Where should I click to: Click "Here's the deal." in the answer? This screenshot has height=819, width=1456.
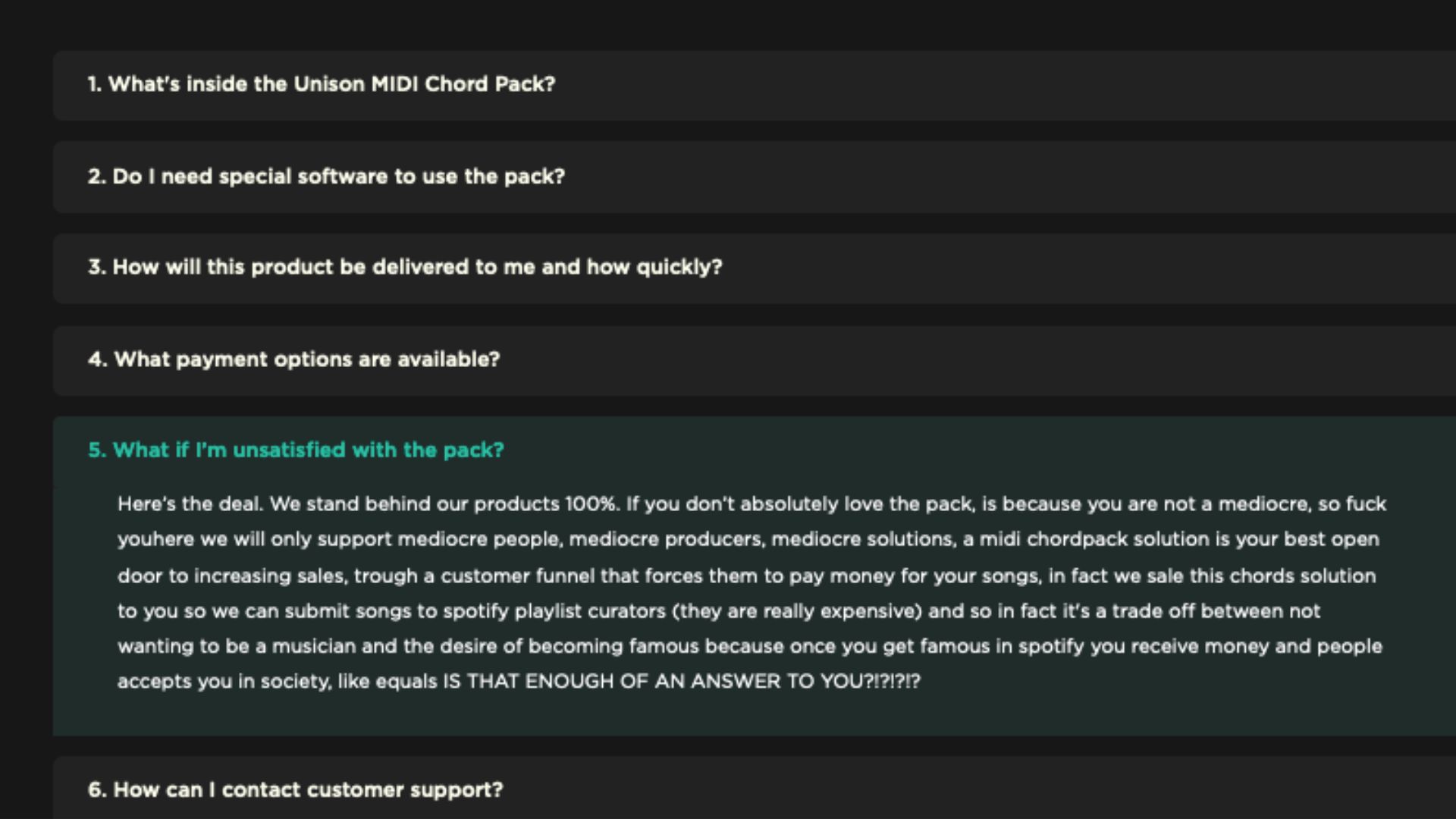click(x=190, y=504)
